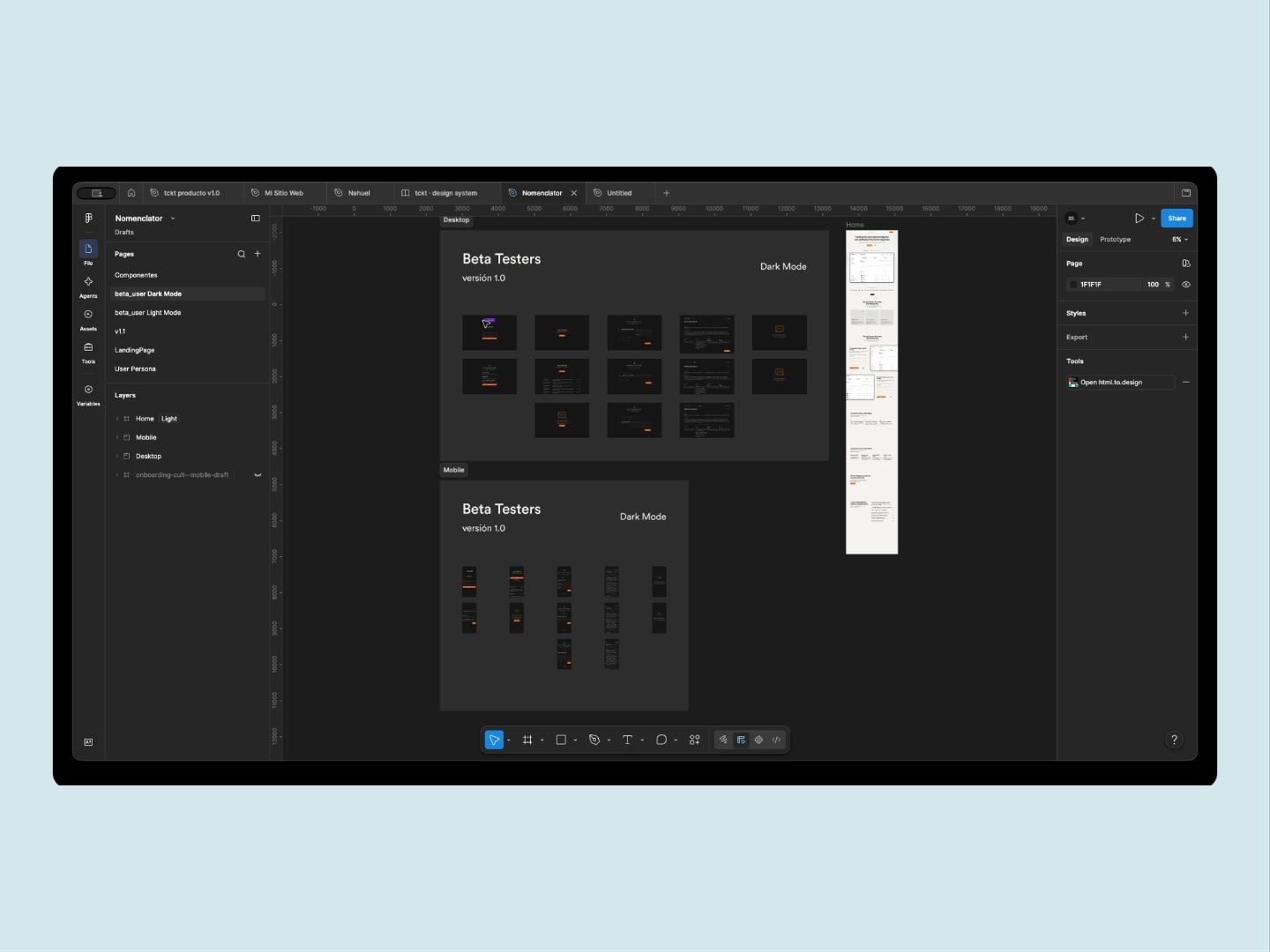Open the Nomenclator file name dropdown
The width and height of the screenshot is (1270, 952).
tap(173, 219)
